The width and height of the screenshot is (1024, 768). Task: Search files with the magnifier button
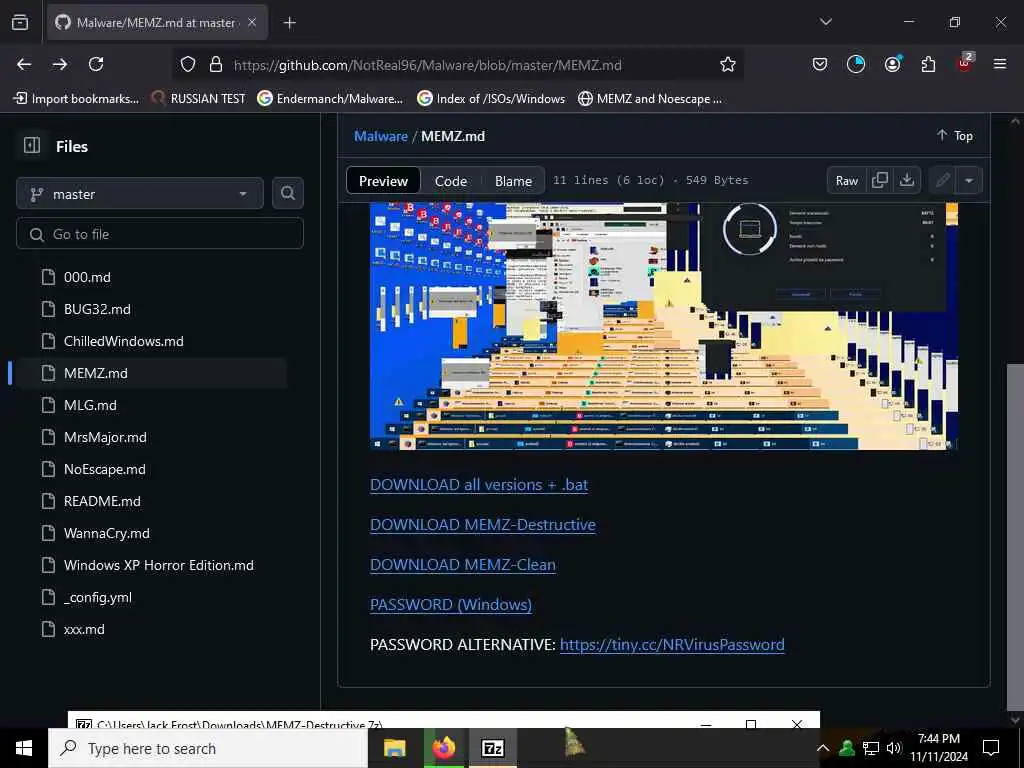click(288, 193)
